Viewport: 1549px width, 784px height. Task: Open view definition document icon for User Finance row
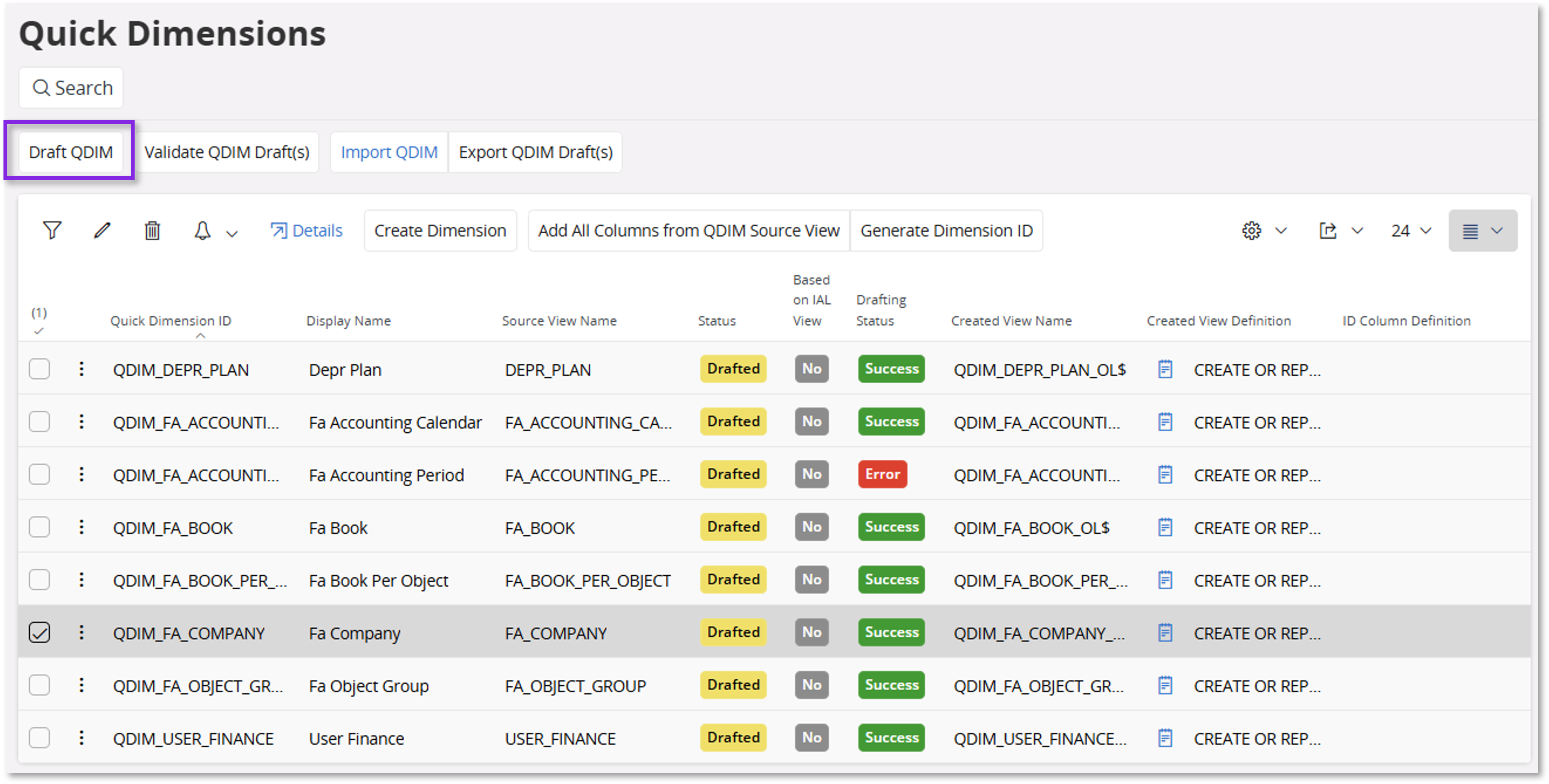[x=1165, y=738]
